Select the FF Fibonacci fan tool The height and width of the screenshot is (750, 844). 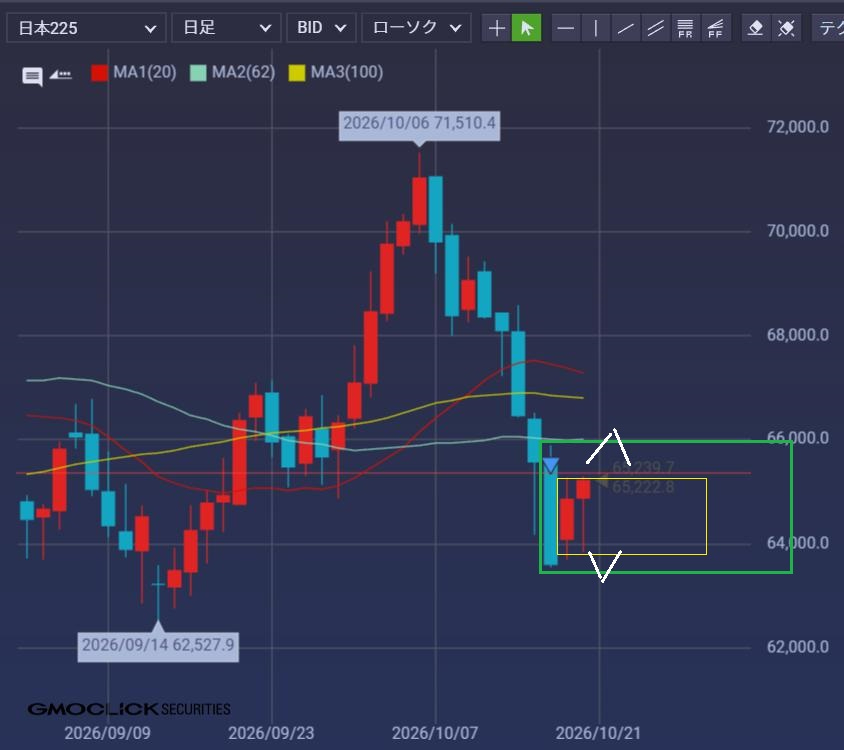click(x=715, y=27)
